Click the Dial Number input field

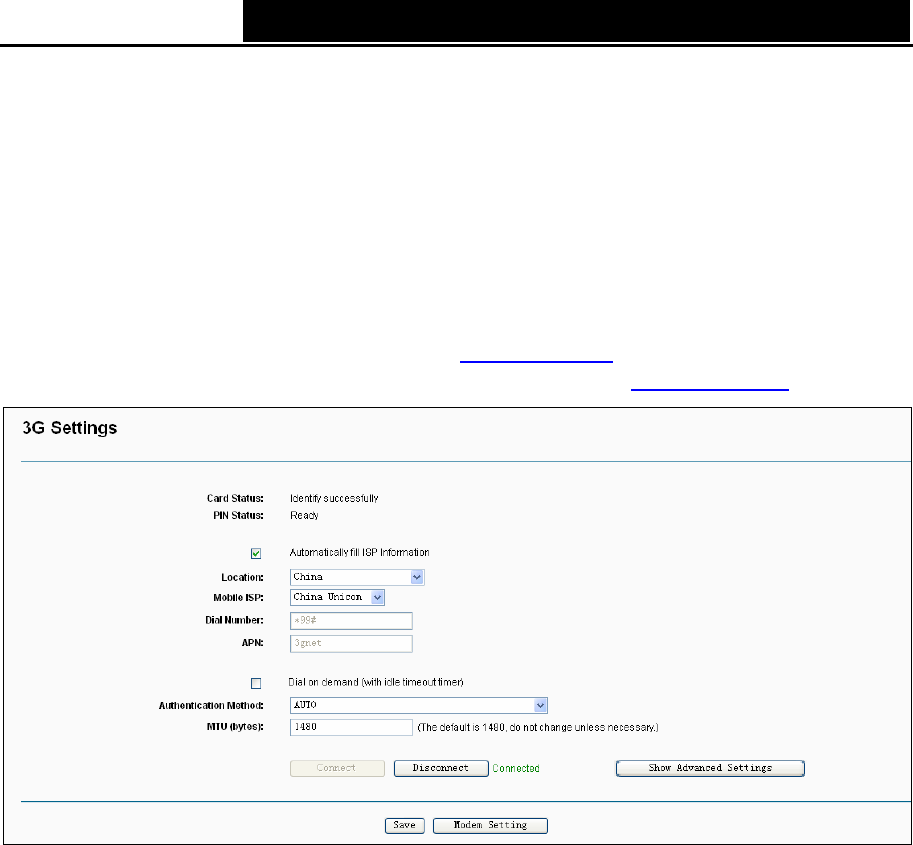[351, 621]
